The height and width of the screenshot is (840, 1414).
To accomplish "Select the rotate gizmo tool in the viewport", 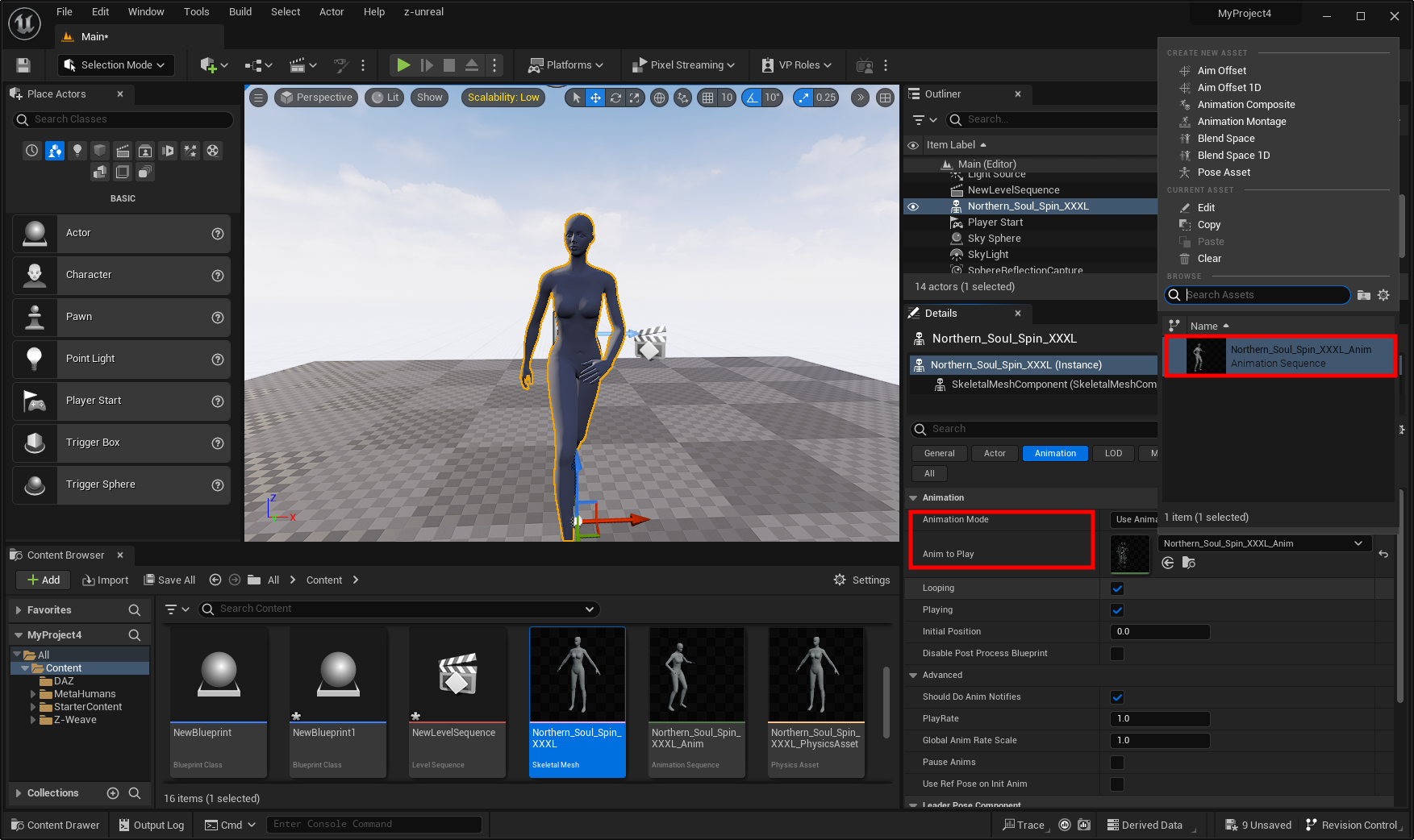I will pyautogui.click(x=615, y=98).
